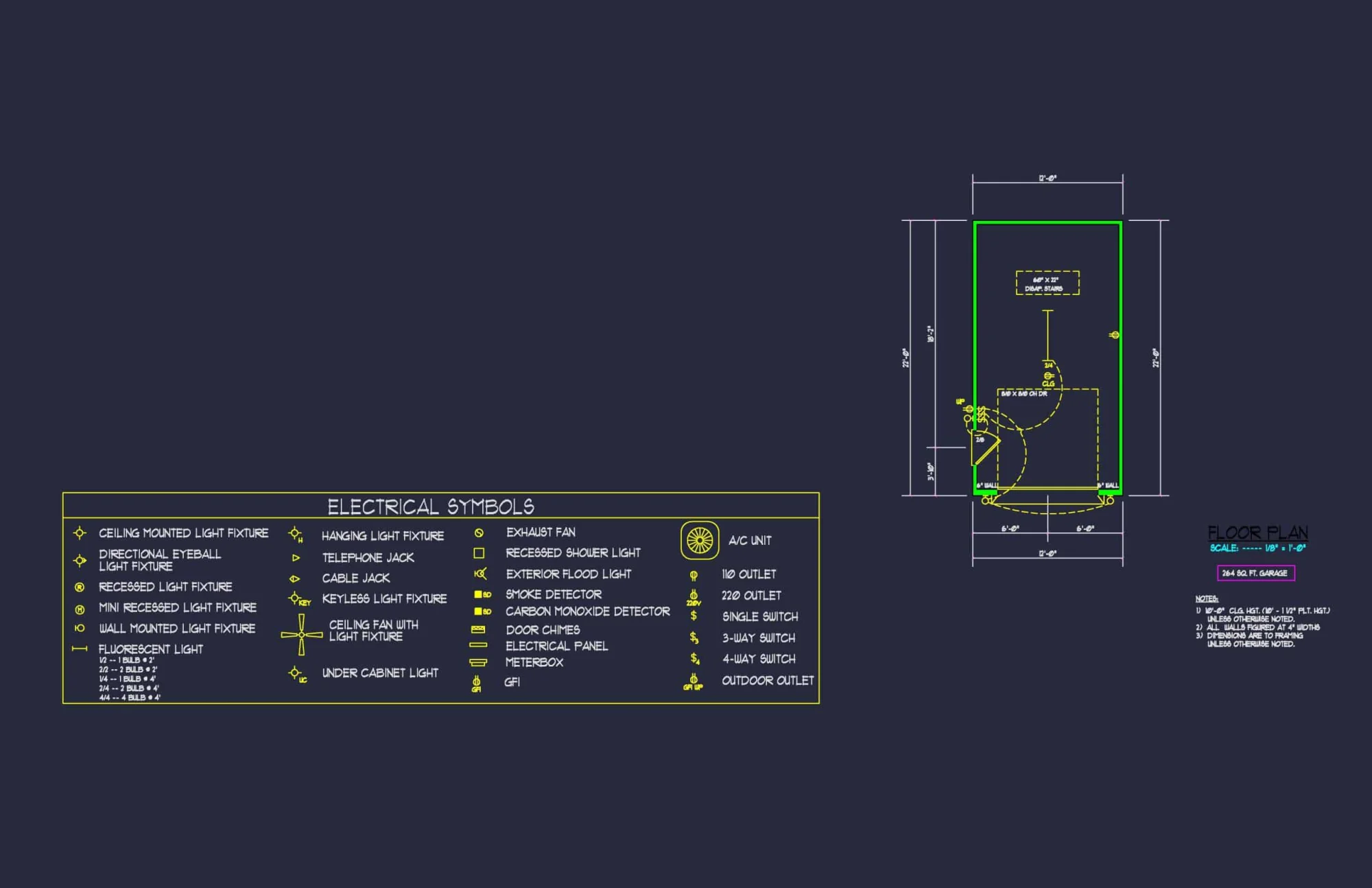The image size is (1372, 888).
Task: Select the exhaust fan symbol
Action: pyautogui.click(x=478, y=532)
